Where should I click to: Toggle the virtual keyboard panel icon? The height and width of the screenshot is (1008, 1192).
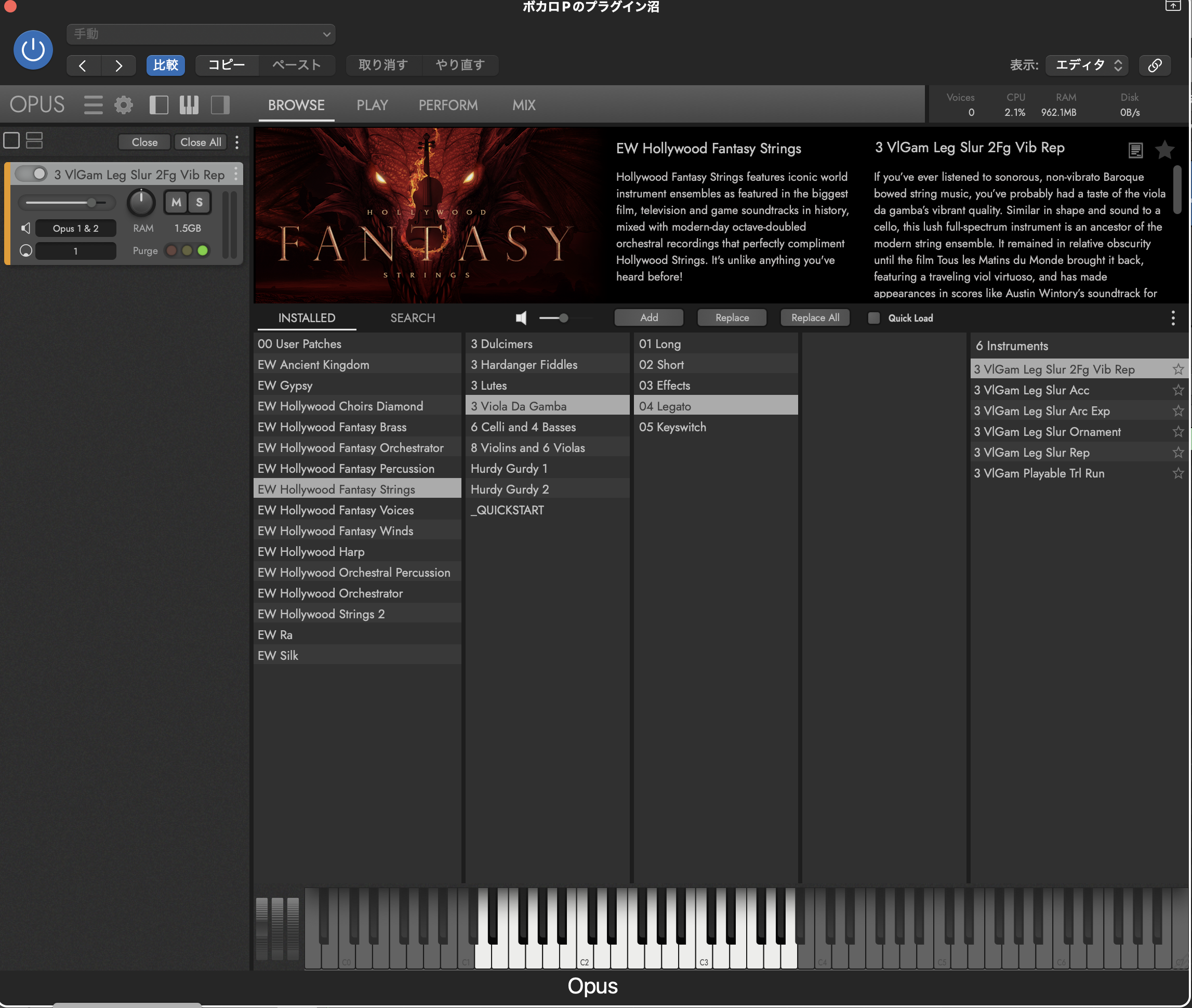click(x=189, y=105)
